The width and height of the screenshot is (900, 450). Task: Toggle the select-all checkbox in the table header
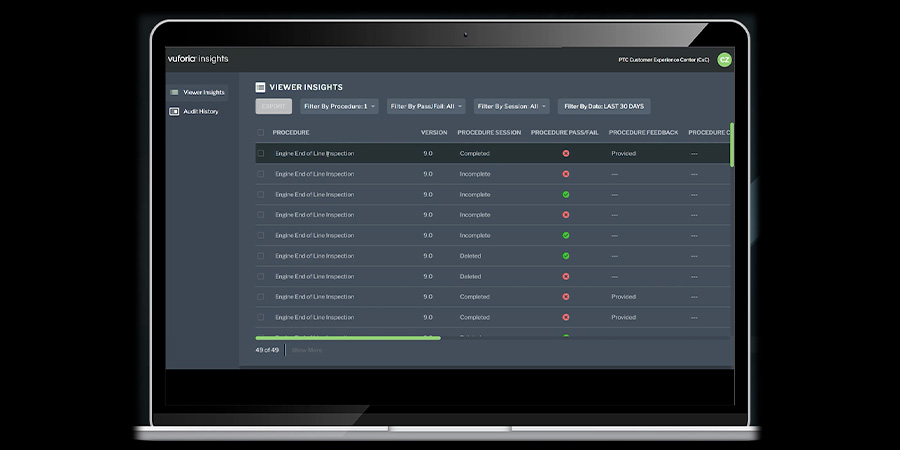pyautogui.click(x=261, y=132)
